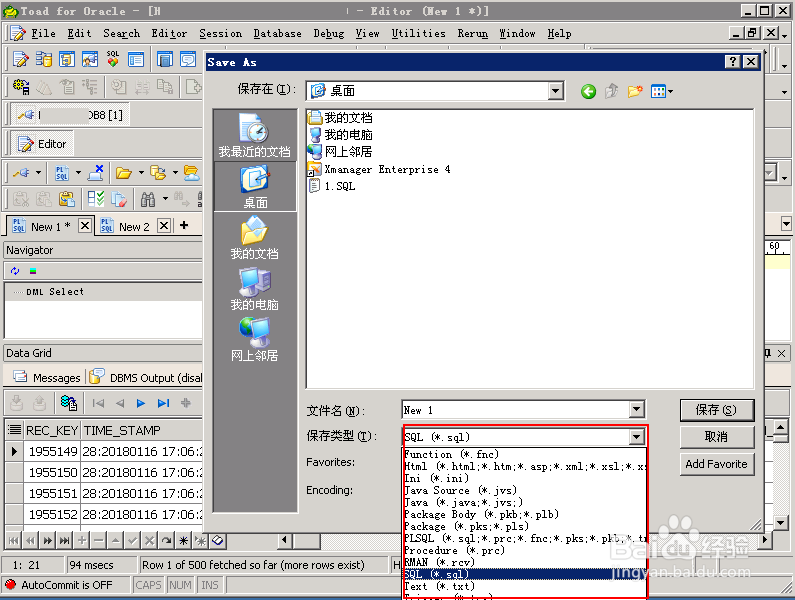Screen dimensions: 795x600
Task: Click the Back green arrow in Save As
Action: (588, 91)
